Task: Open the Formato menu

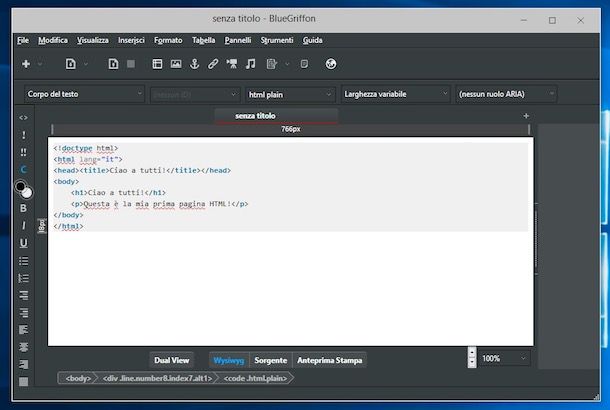Action: (168, 40)
